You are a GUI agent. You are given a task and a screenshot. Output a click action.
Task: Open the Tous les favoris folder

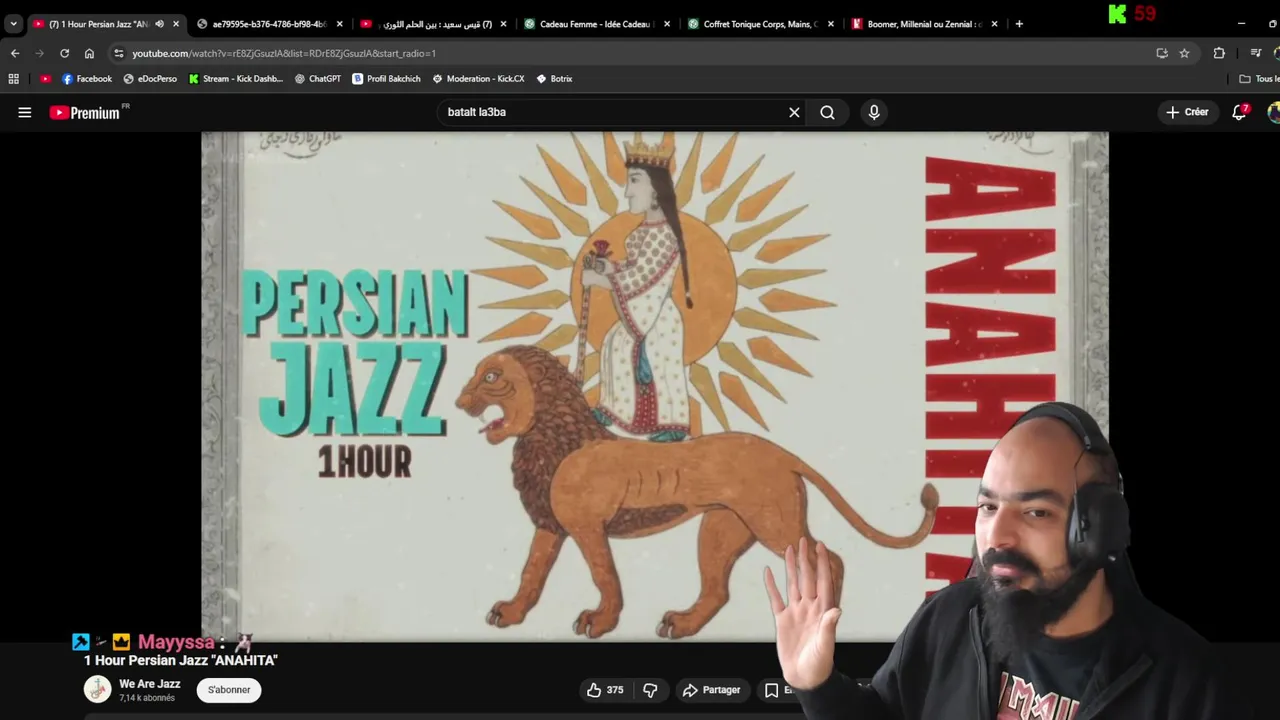click(1259, 78)
